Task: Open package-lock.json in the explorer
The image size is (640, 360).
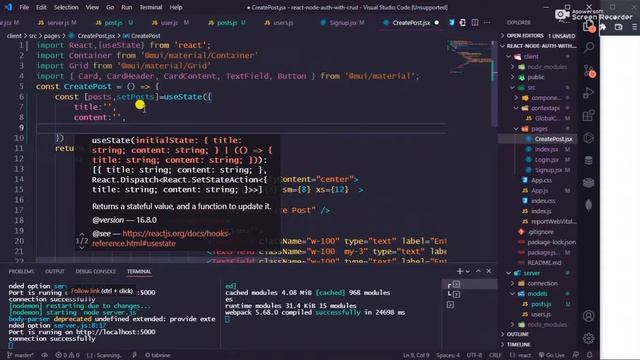Action: tap(551, 242)
